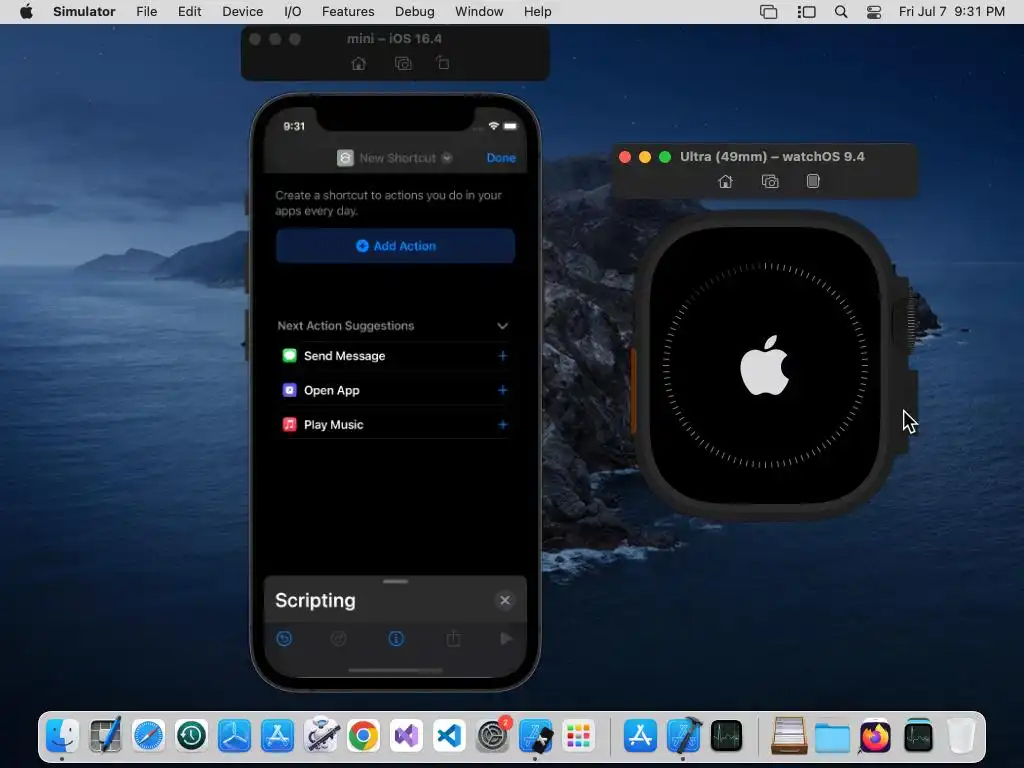Viewport: 1024px width, 768px height.
Task: Open the Edit menu
Action: tap(189, 12)
